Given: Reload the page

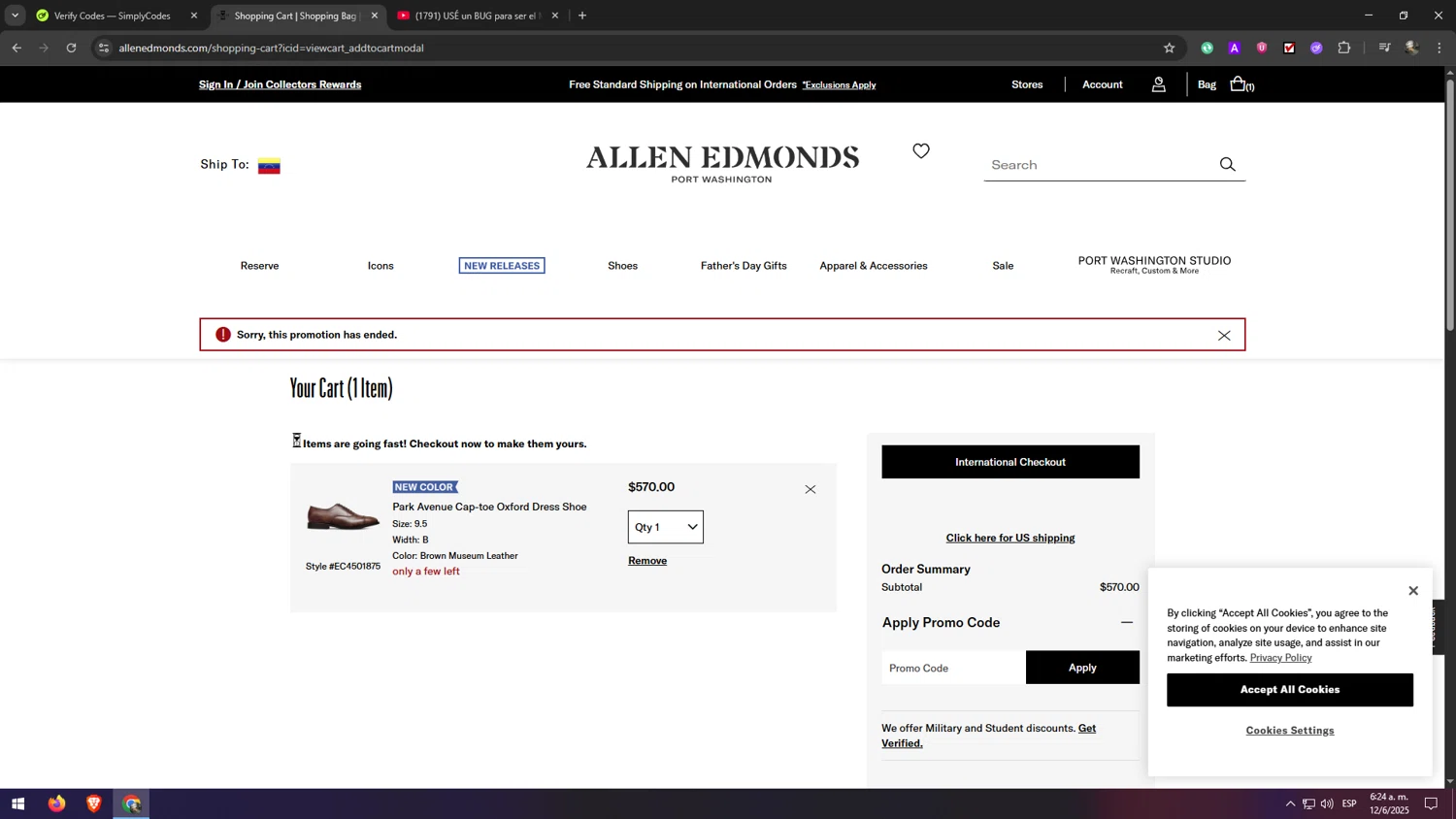Looking at the screenshot, I should 71,48.
